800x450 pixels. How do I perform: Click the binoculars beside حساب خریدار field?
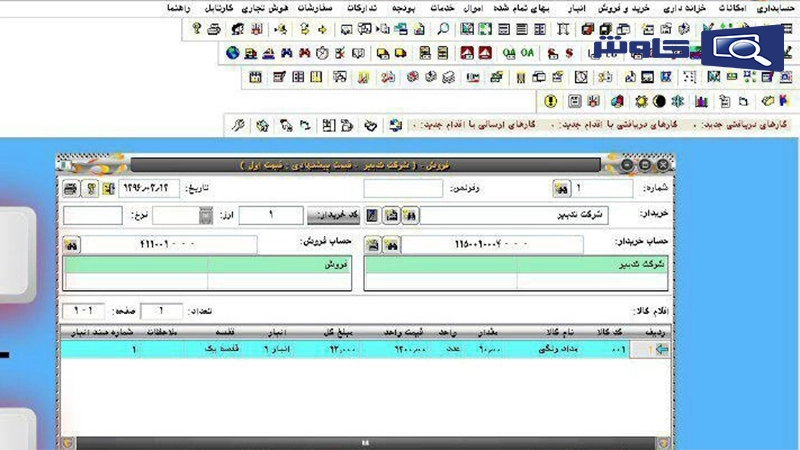[x=392, y=245]
